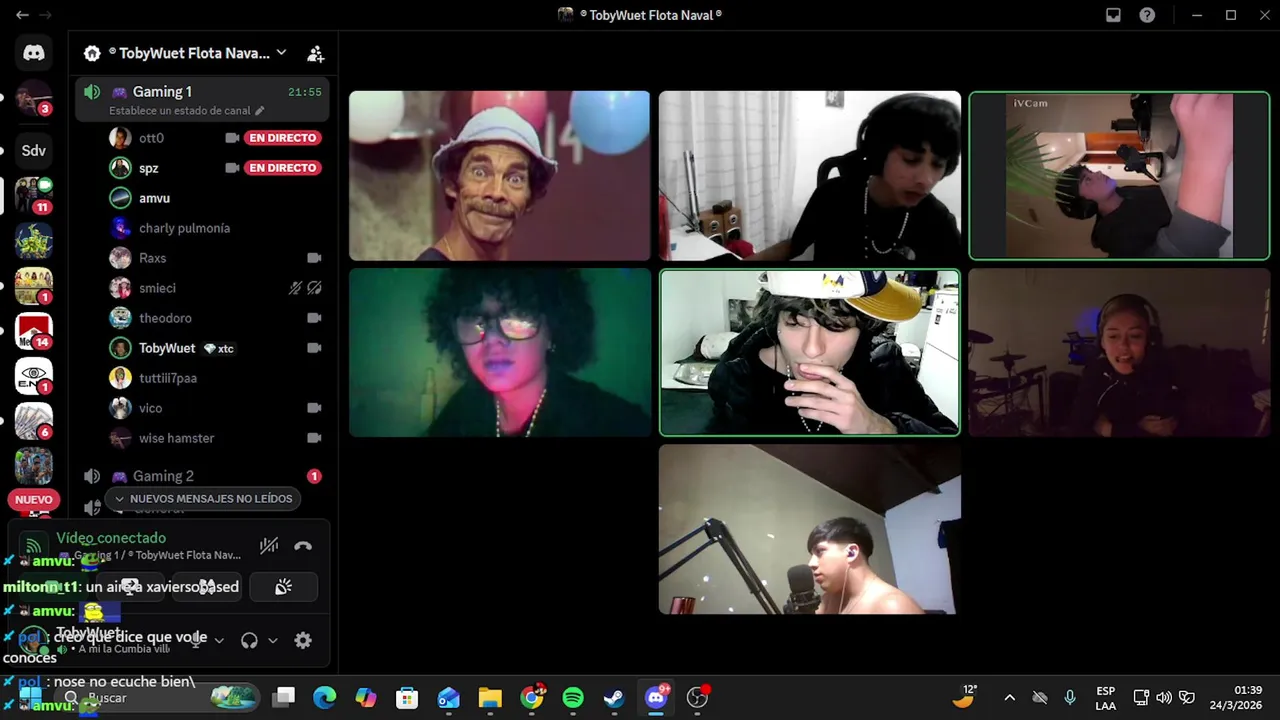
Task: Launch Microsoft Edge from taskbar
Action: [x=325, y=697]
